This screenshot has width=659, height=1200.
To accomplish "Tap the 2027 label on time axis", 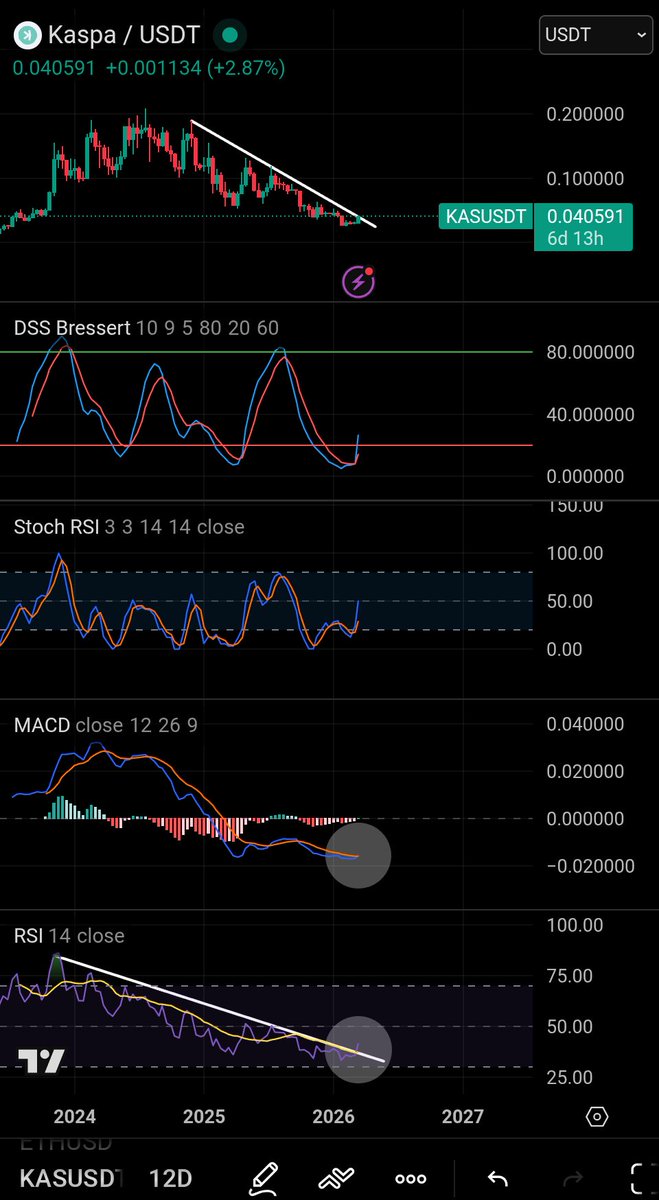I will (x=463, y=1116).
